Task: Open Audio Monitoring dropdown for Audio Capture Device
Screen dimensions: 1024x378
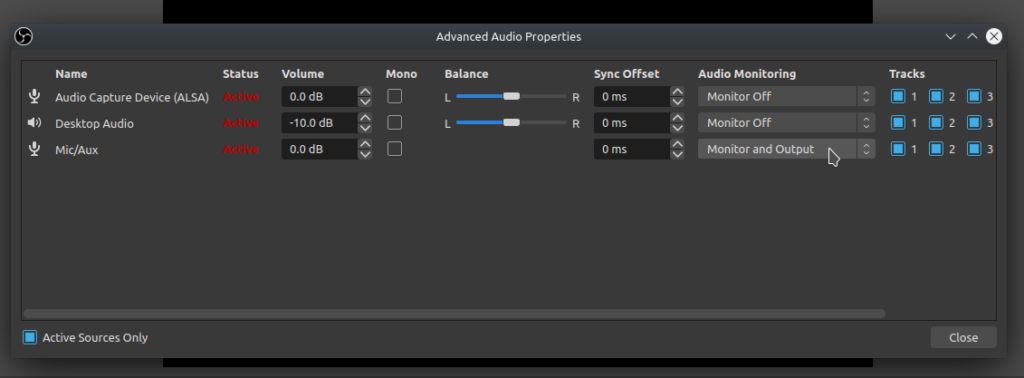Action: pyautogui.click(x=786, y=97)
